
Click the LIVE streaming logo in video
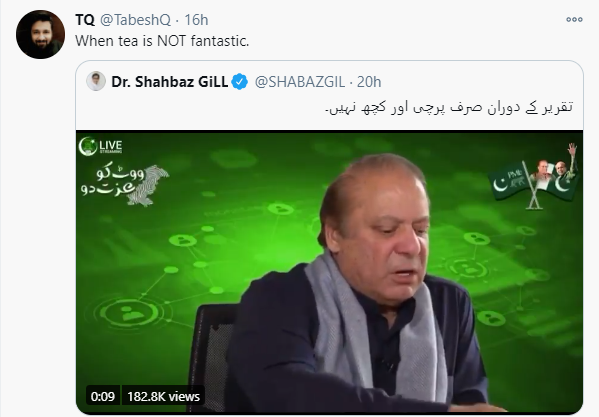(100, 146)
